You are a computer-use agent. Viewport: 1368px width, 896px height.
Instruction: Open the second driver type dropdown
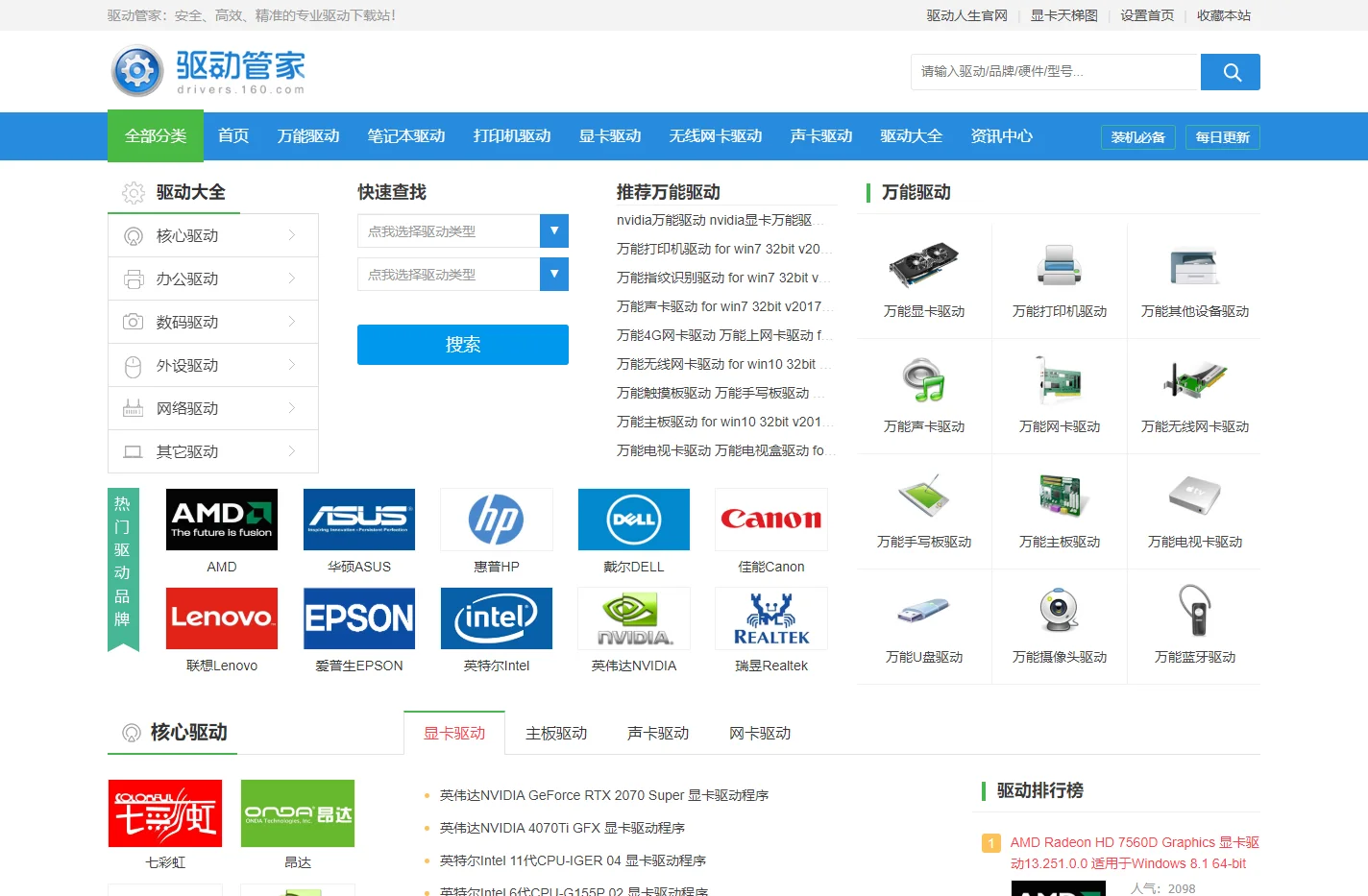tap(463, 275)
